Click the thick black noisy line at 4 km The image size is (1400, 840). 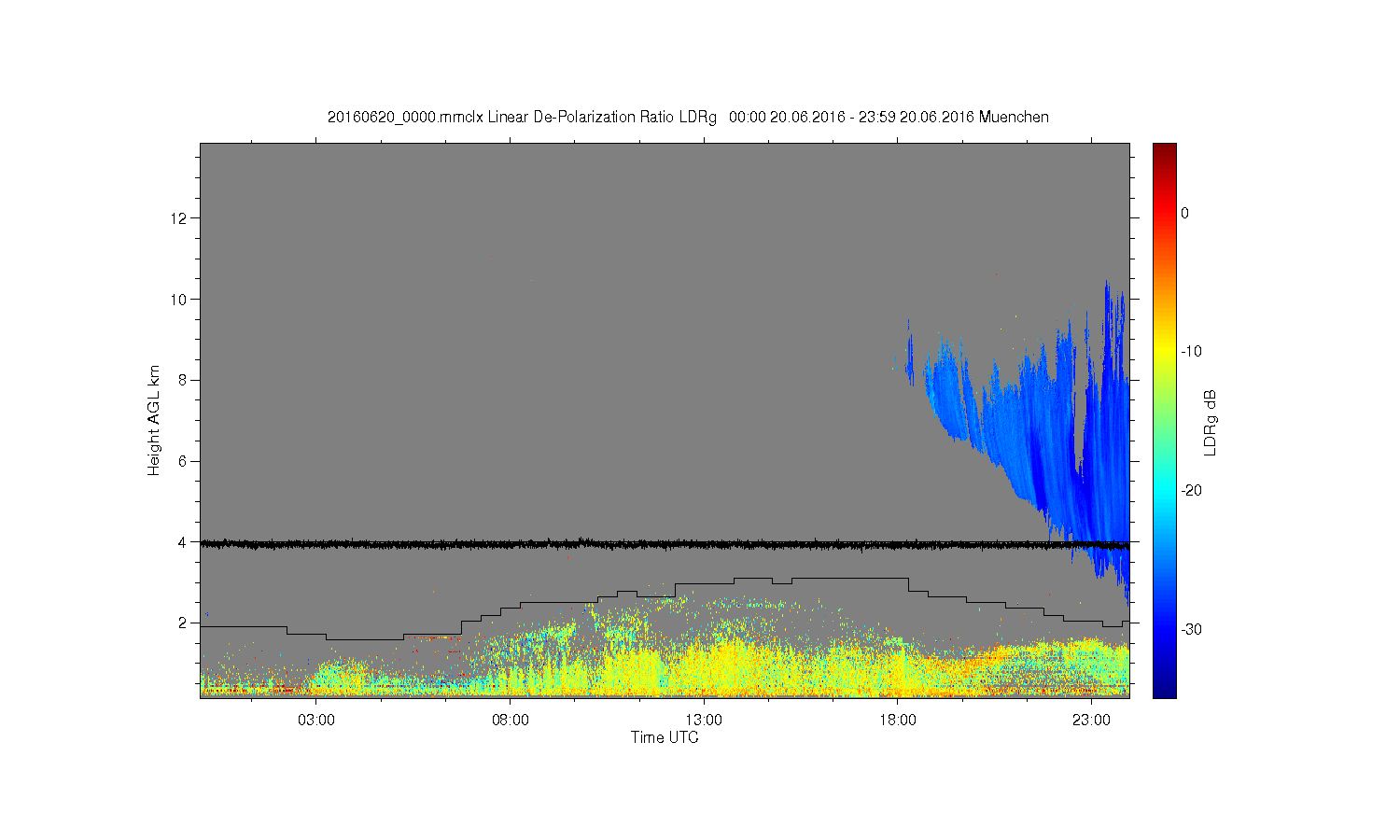[x=665, y=543]
